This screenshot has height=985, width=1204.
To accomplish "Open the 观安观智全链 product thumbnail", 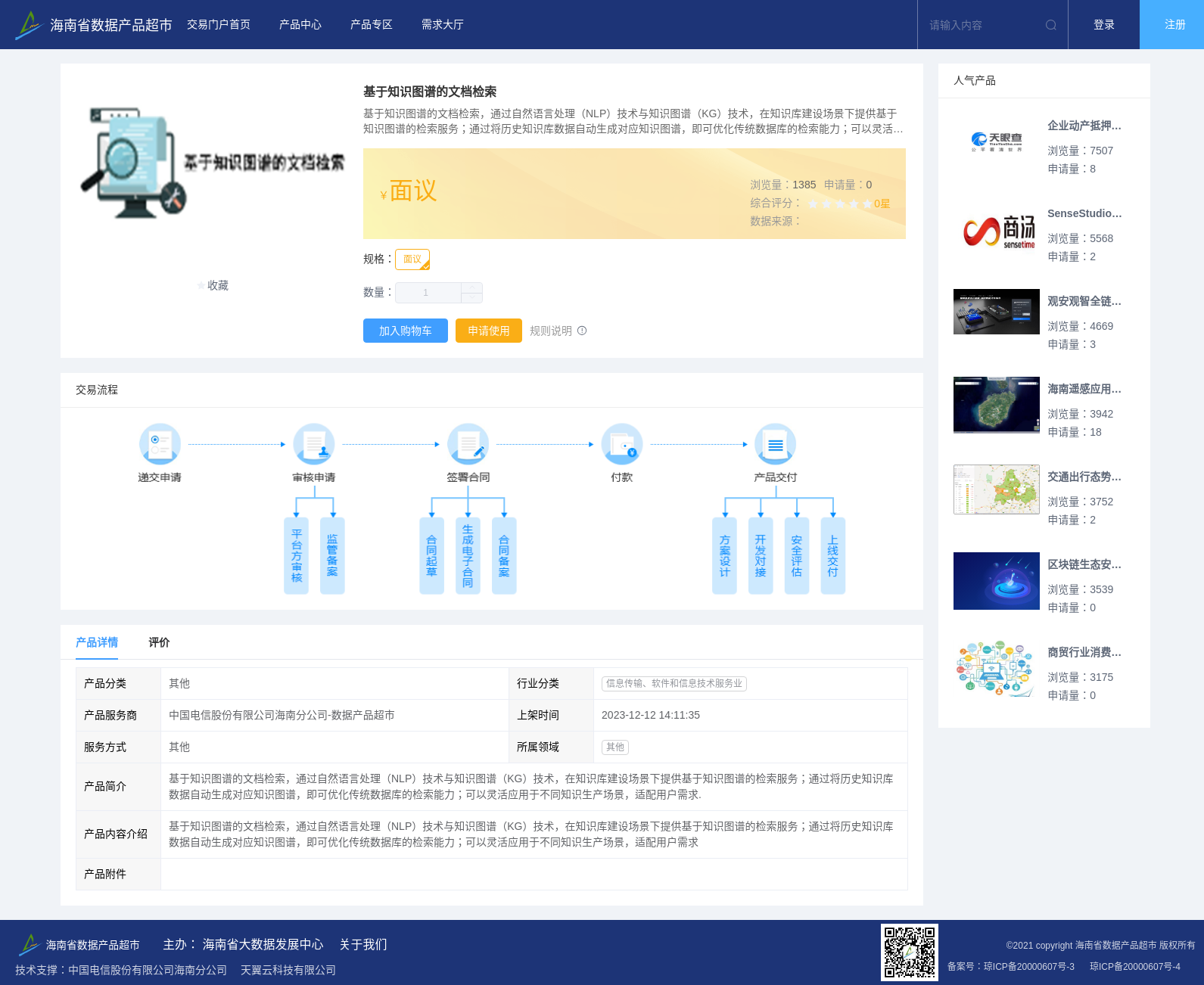I will point(997,312).
